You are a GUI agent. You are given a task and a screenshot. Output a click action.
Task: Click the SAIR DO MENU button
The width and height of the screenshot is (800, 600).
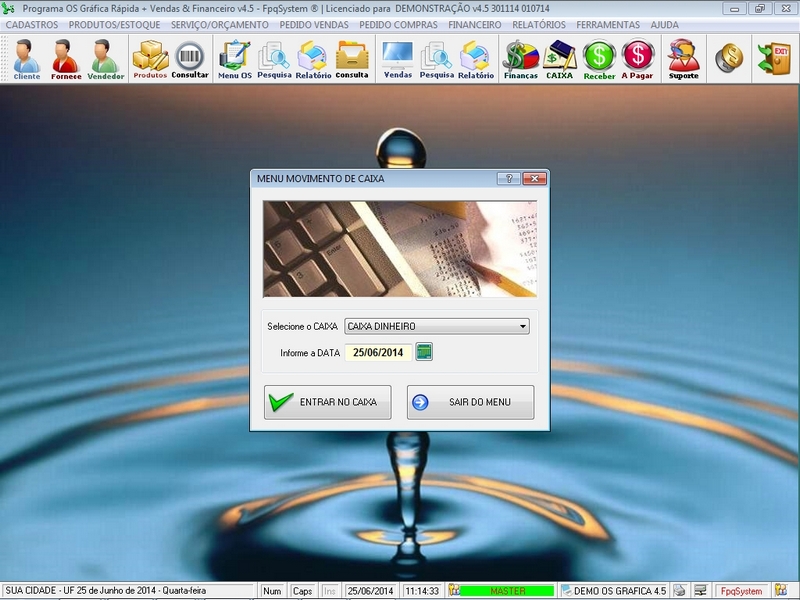click(x=470, y=402)
